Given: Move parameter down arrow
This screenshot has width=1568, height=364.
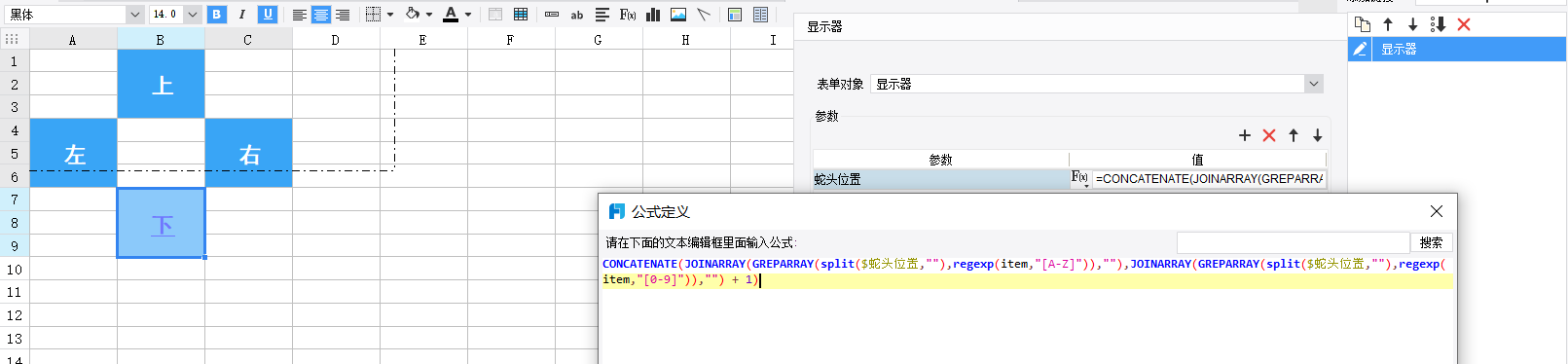Looking at the screenshot, I should pyautogui.click(x=1317, y=135).
